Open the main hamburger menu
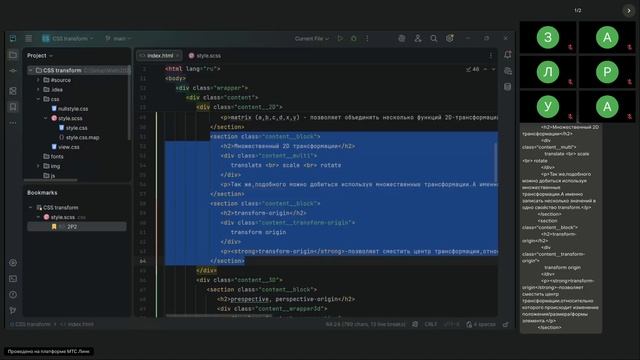Image resolution: width=640 pixels, height=360 pixels. point(29,38)
